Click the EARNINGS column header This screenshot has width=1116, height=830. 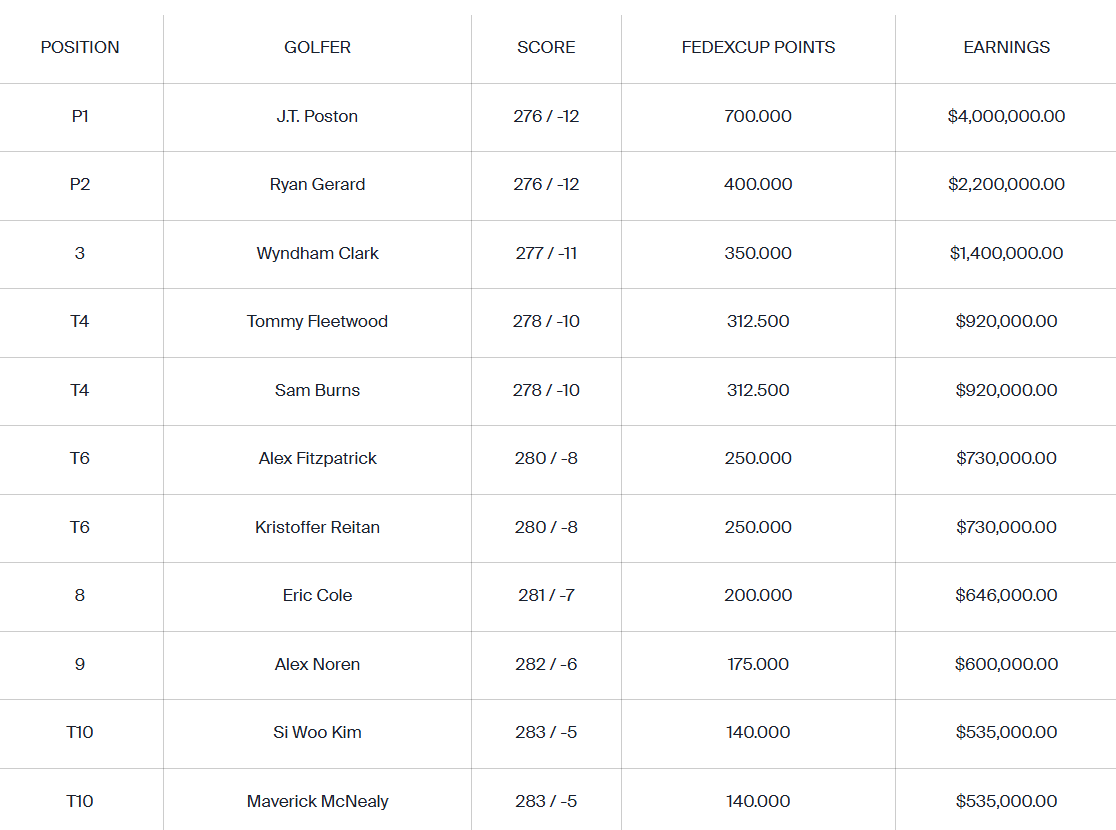[x=1006, y=47]
